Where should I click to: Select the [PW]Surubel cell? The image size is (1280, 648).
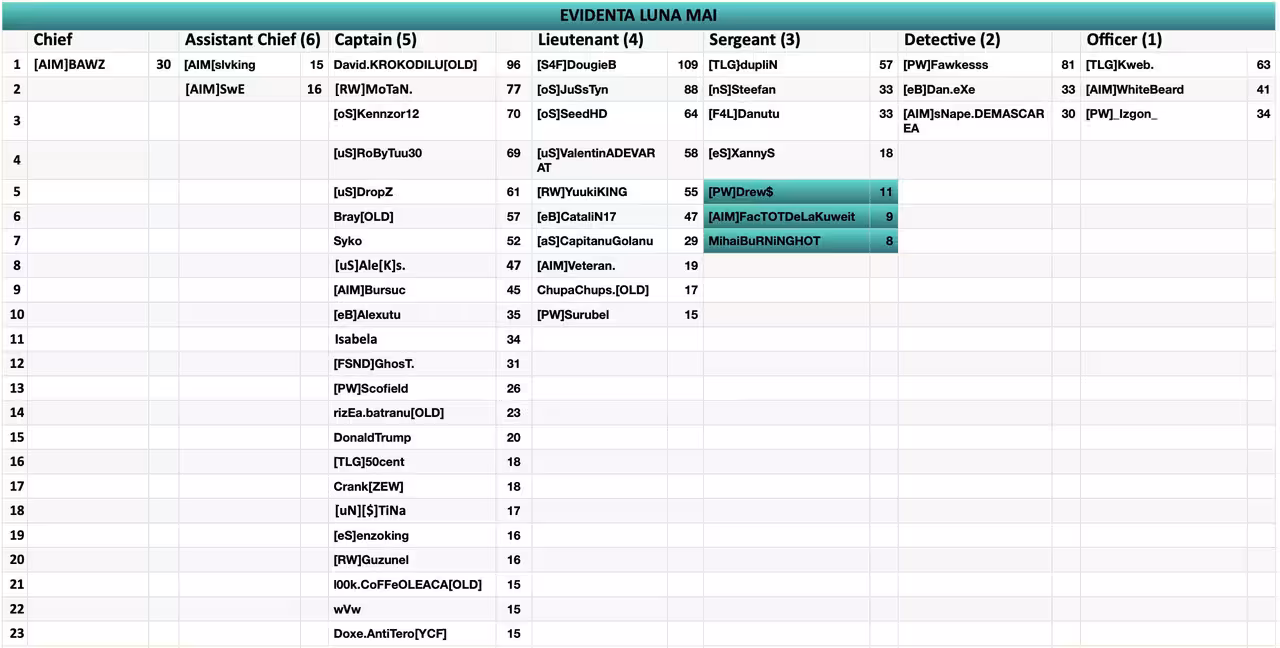tap(600, 314)
